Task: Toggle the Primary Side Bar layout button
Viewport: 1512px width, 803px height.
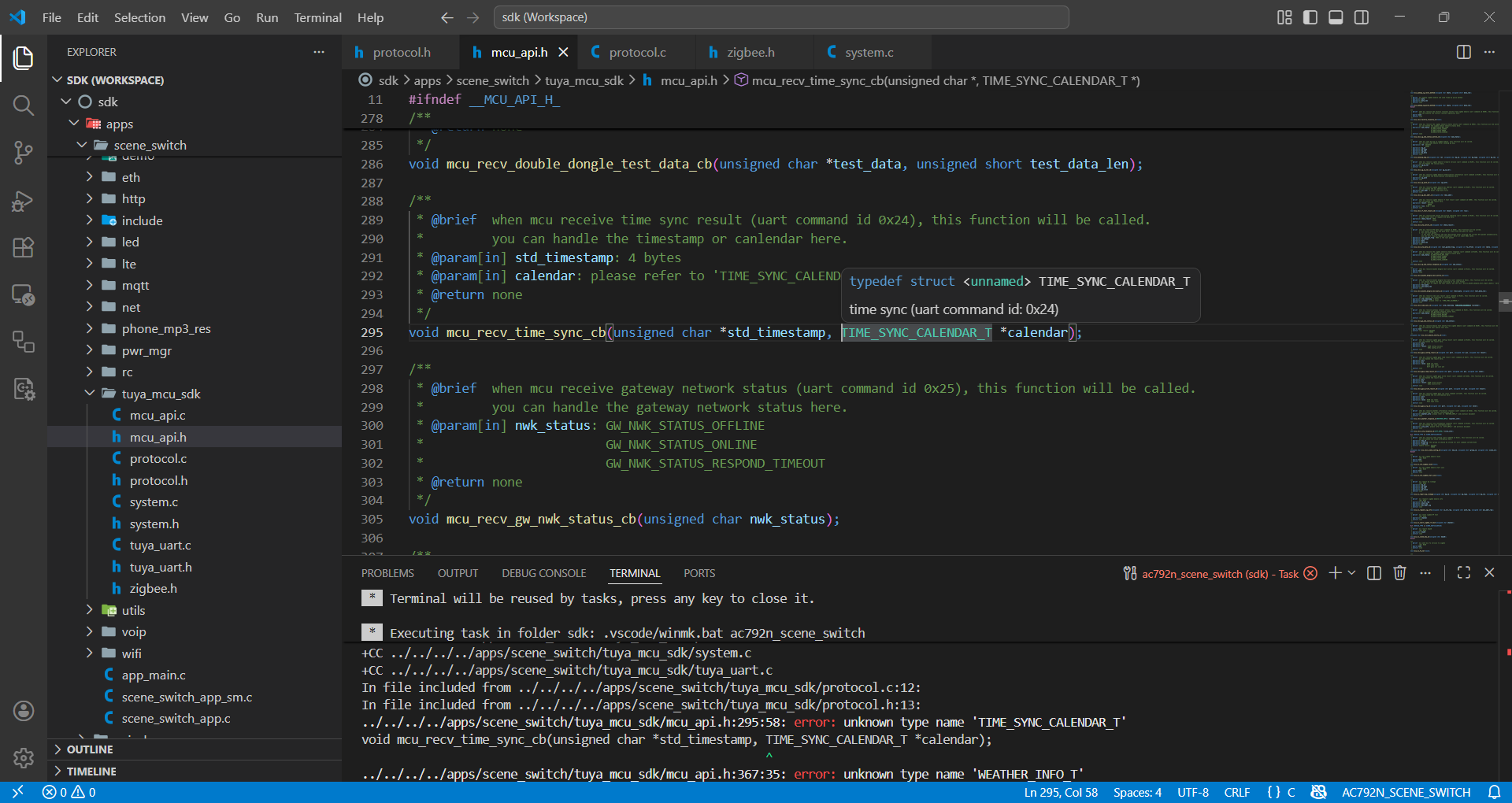Action: 1310,17
